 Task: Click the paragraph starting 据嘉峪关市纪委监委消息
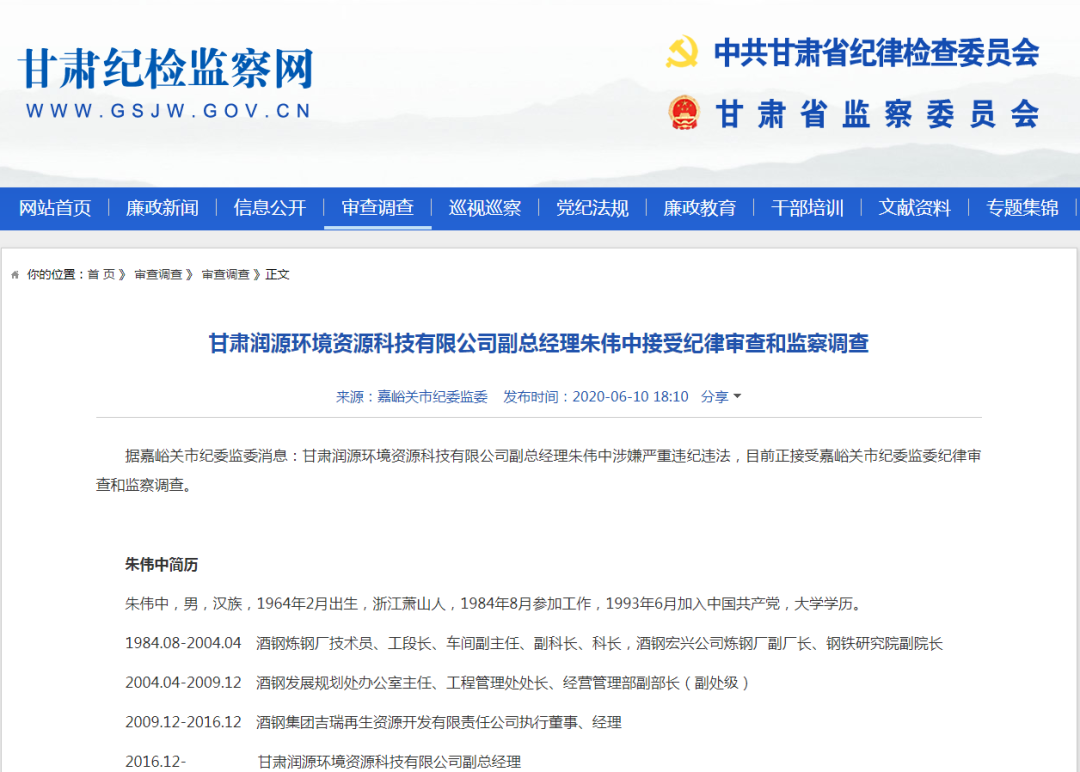pyautogui.click(x=539, y=470)
